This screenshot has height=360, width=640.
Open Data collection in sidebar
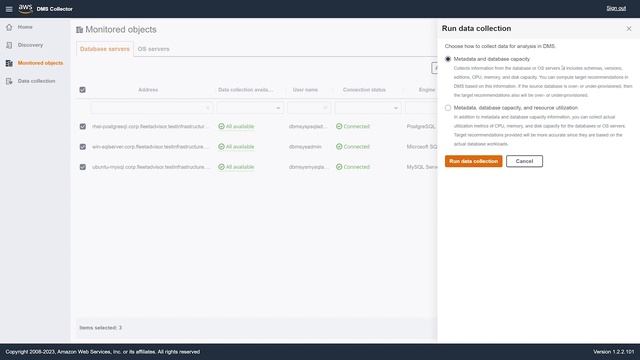(x=36, y=81)
